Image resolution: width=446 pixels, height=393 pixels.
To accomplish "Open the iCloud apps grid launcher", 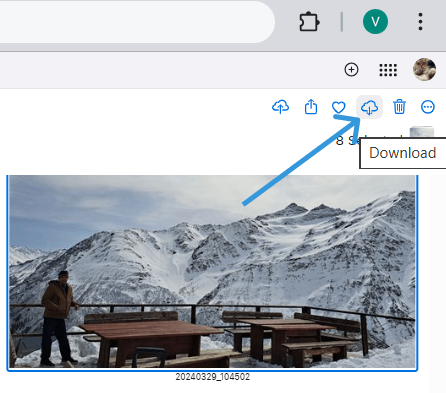I will (x=388, y=70).
